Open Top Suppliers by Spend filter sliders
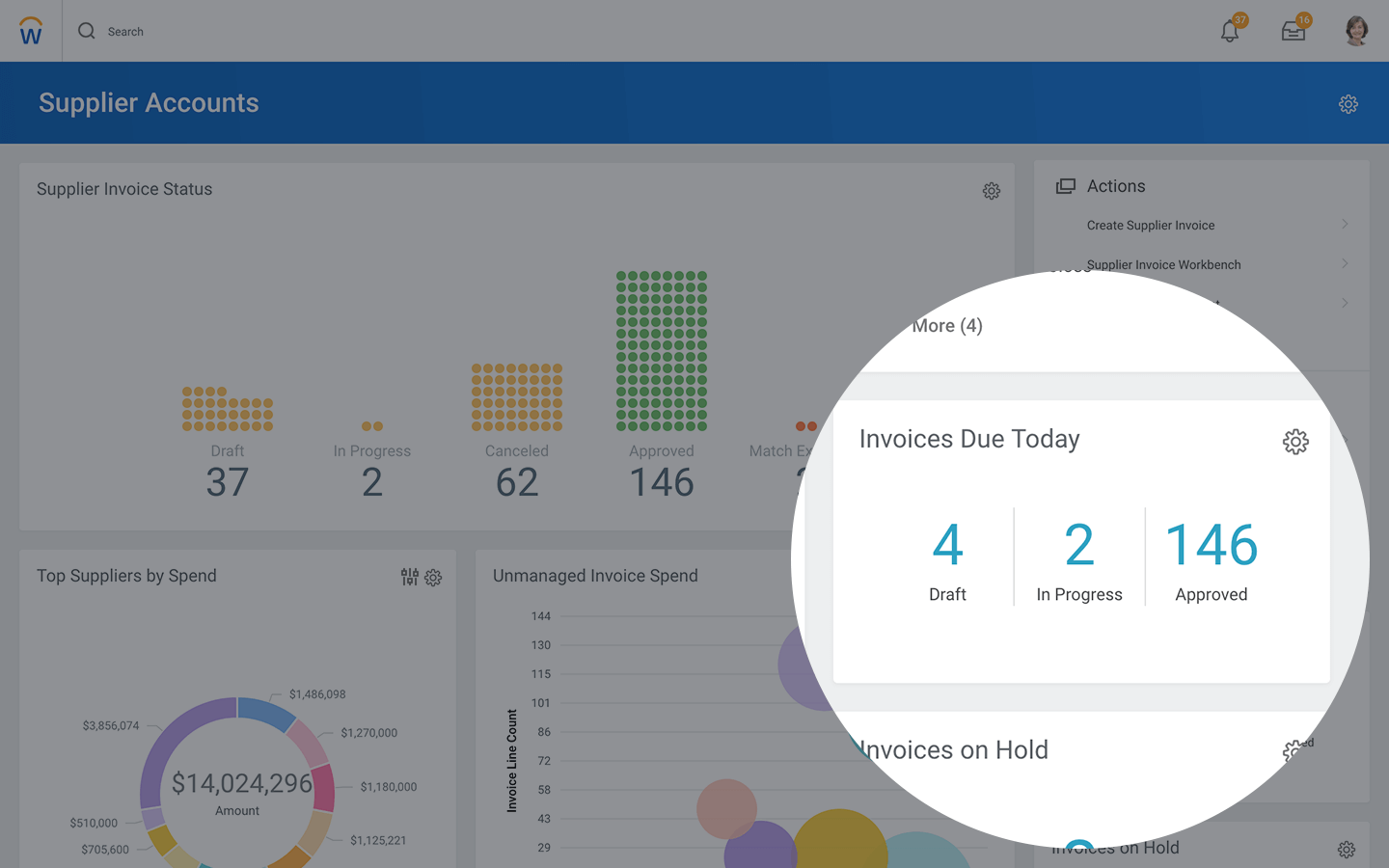The image size is (1389, 868). tap(410, 577)
